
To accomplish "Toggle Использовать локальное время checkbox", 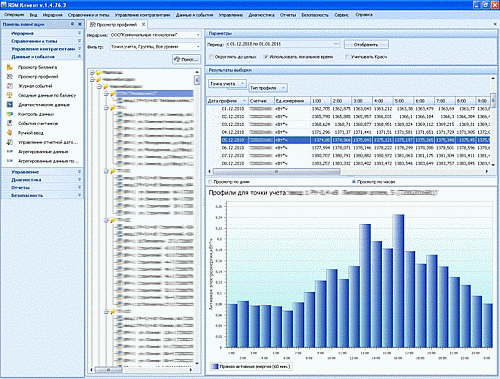I will tap(266, 57).
